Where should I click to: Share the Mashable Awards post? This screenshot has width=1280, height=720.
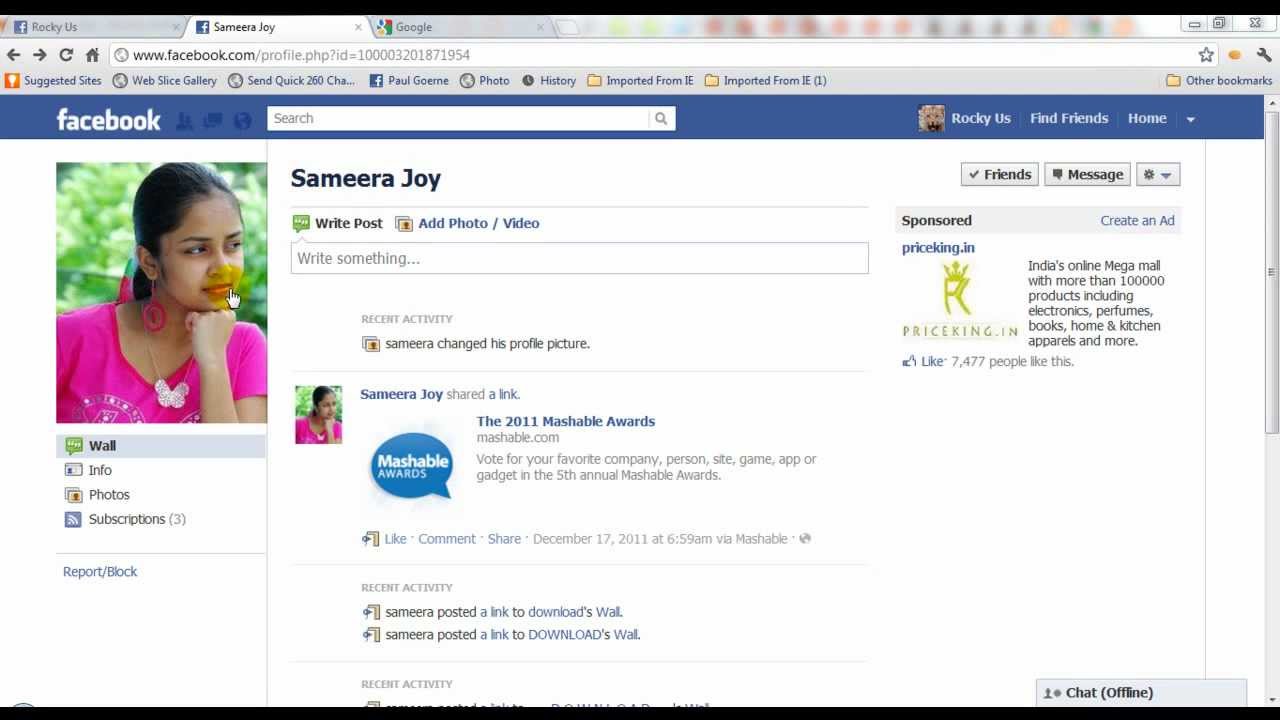click(x=504, y=539)
